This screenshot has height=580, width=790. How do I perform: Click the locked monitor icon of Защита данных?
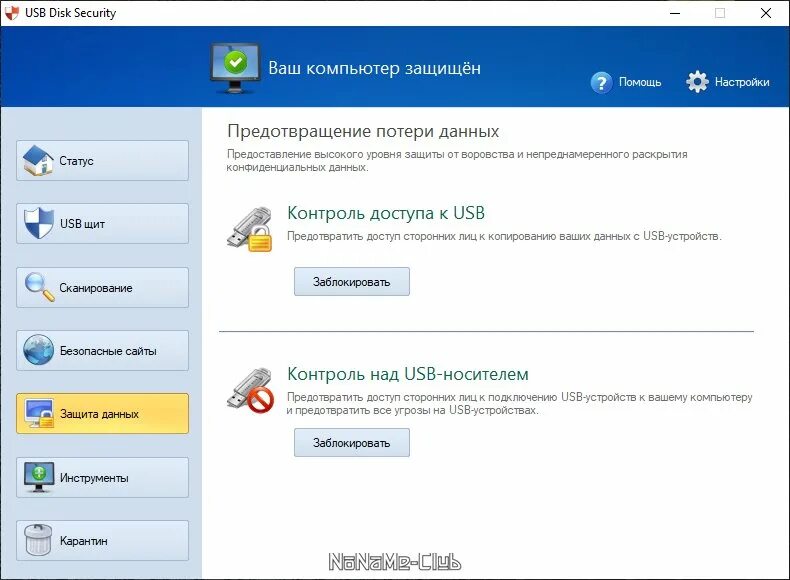pos(39,414)
